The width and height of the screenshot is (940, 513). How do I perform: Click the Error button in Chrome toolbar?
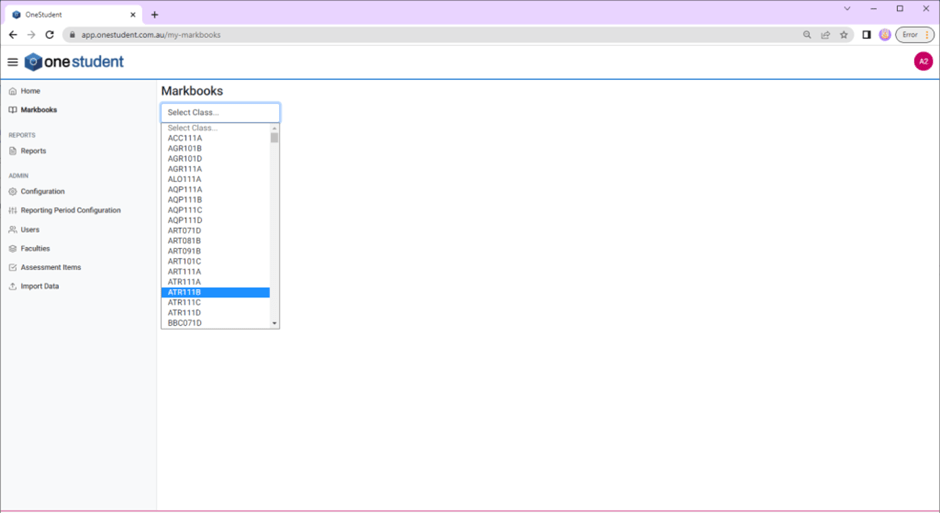pyautogui.click(x=914, y=34)
